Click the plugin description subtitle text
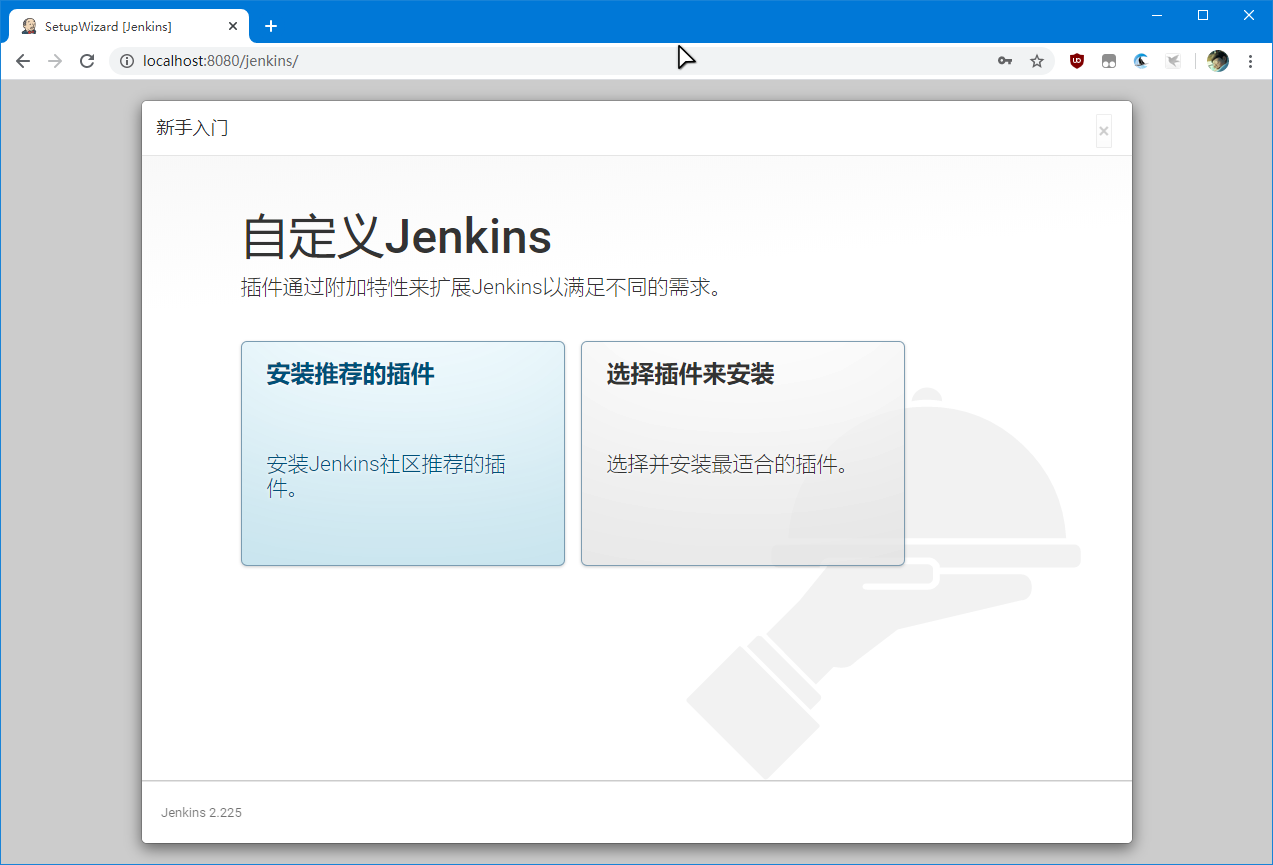The width and height of the screenshot is (1273, 865). pyautogui.click(x=481, y=288)
